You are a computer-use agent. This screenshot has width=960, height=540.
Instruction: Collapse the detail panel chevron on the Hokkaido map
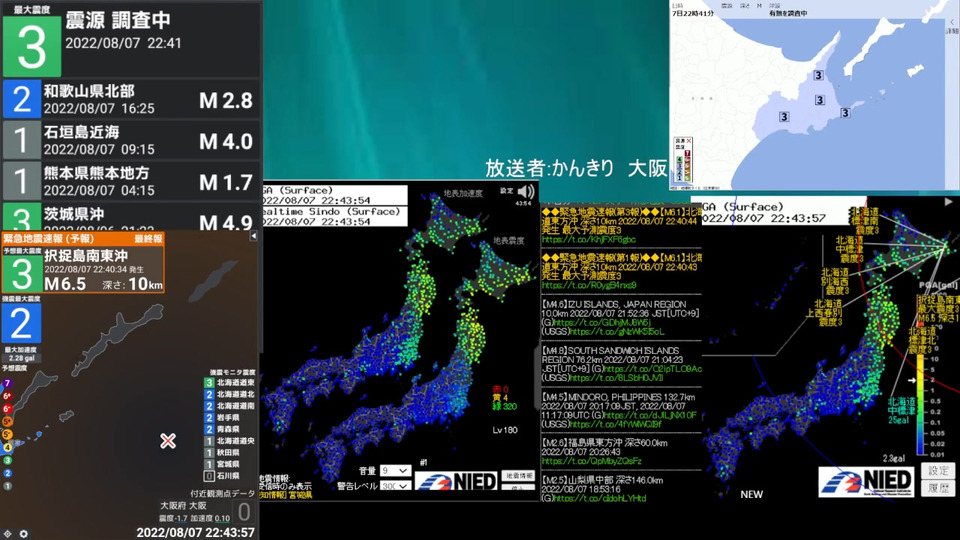(x=952, y=22)
